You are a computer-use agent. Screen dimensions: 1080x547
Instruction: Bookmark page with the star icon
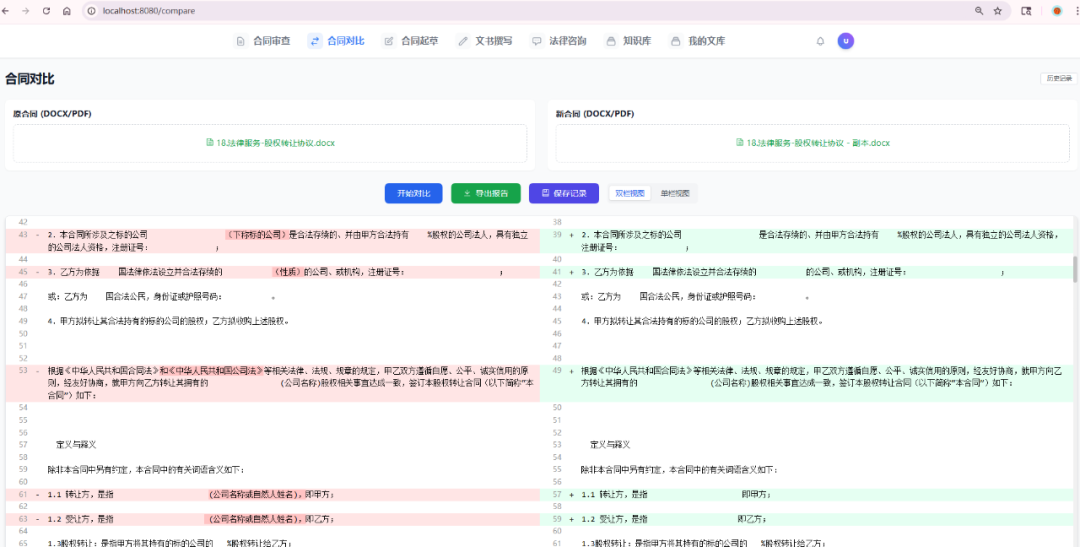(x=997, y=11)
